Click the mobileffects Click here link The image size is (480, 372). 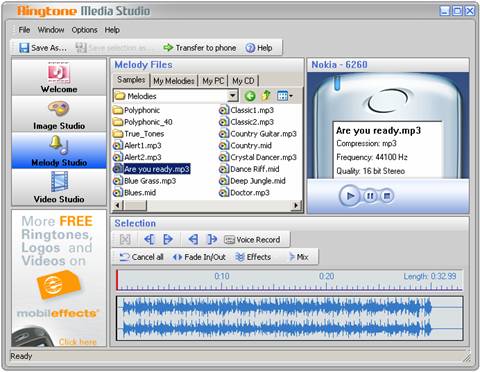77,342
